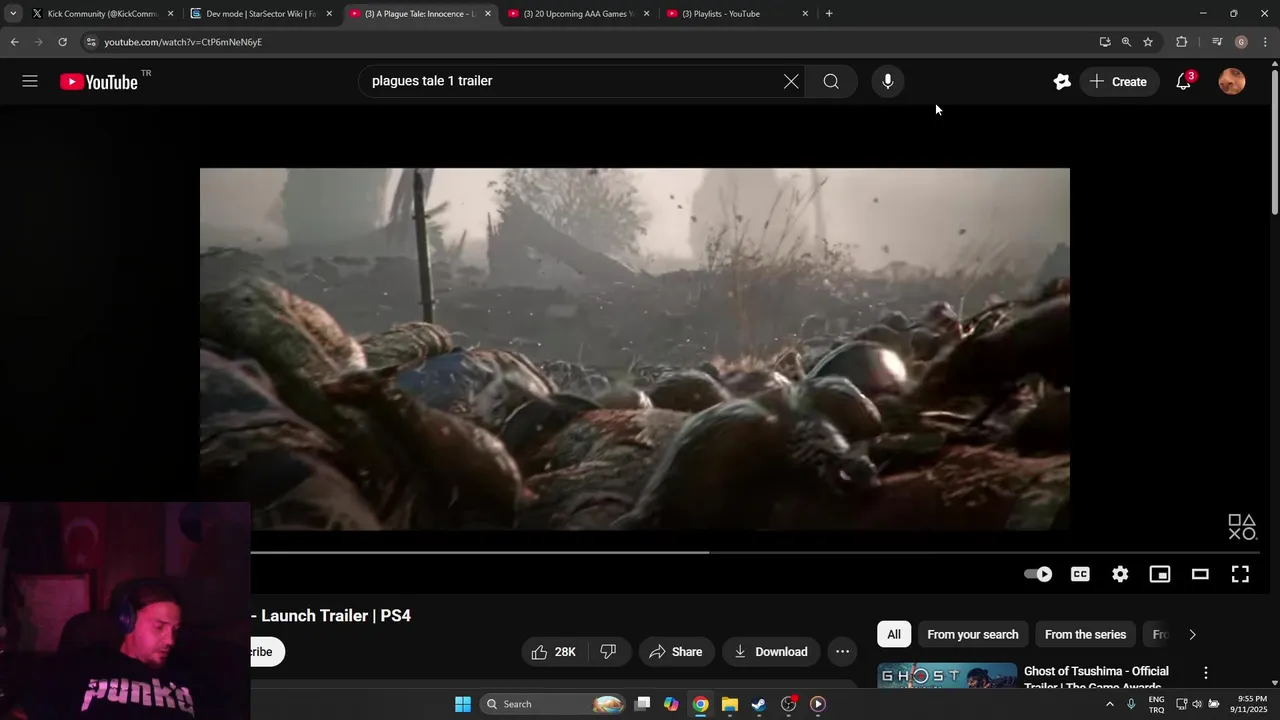Image resolution: width=1280 pixels, height=720 pixels.
Task: Bookmark this page with the star
Action: [1148, 42]
